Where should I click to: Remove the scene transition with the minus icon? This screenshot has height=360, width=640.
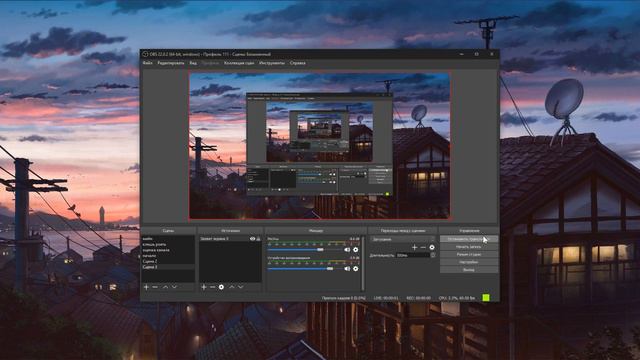click(423, 247)
